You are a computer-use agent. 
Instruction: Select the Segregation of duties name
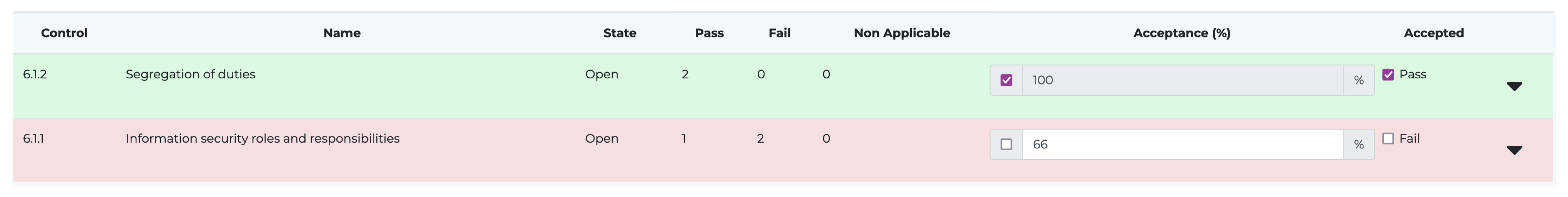191,74
